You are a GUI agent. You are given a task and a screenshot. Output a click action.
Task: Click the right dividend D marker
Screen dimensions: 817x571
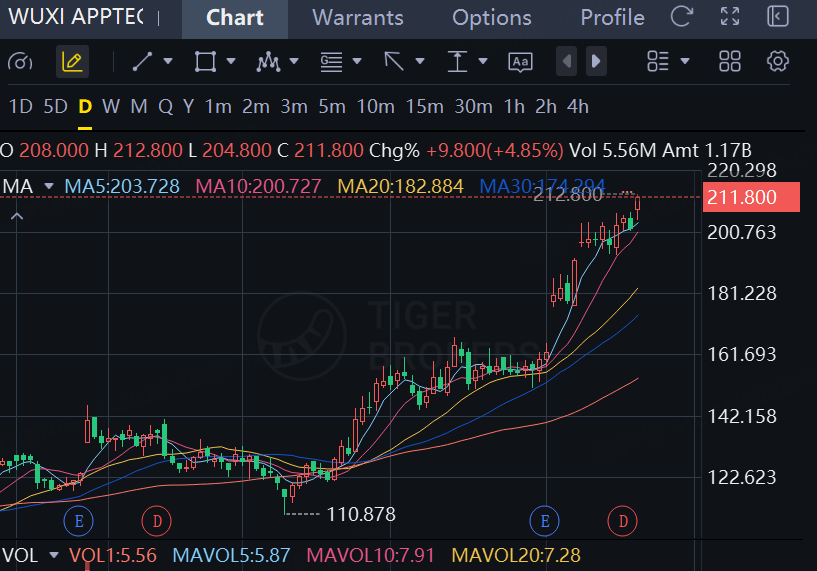click(623, 521)
